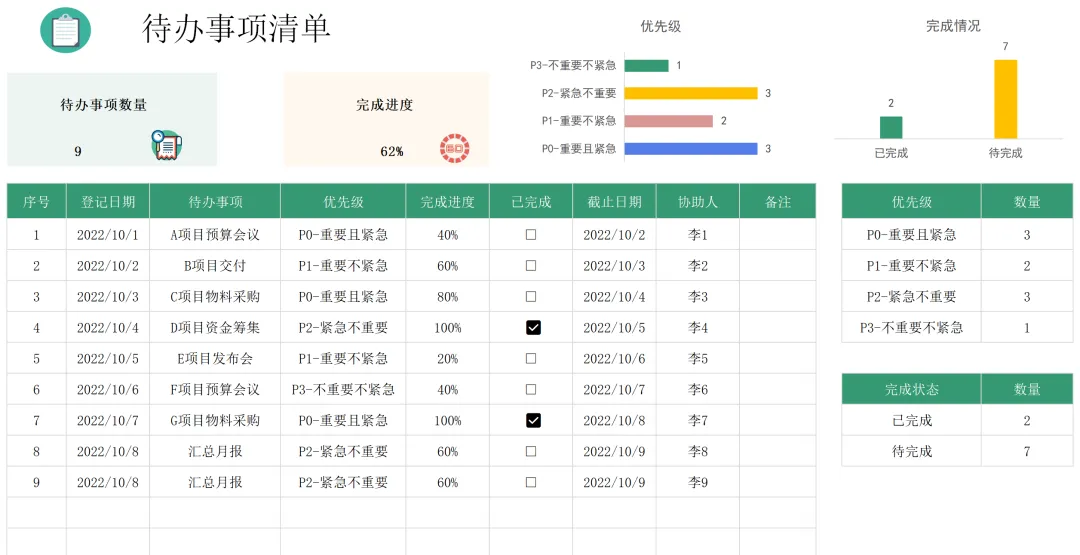Select registration date 2022/10/1
The width and height of the screenshot is (1080, 555).
108,235
